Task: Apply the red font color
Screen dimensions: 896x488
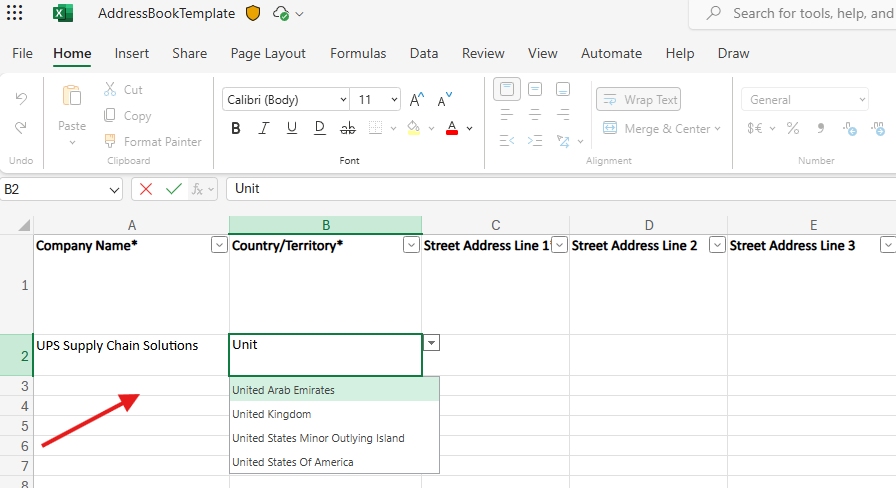Action: [452, 129]
